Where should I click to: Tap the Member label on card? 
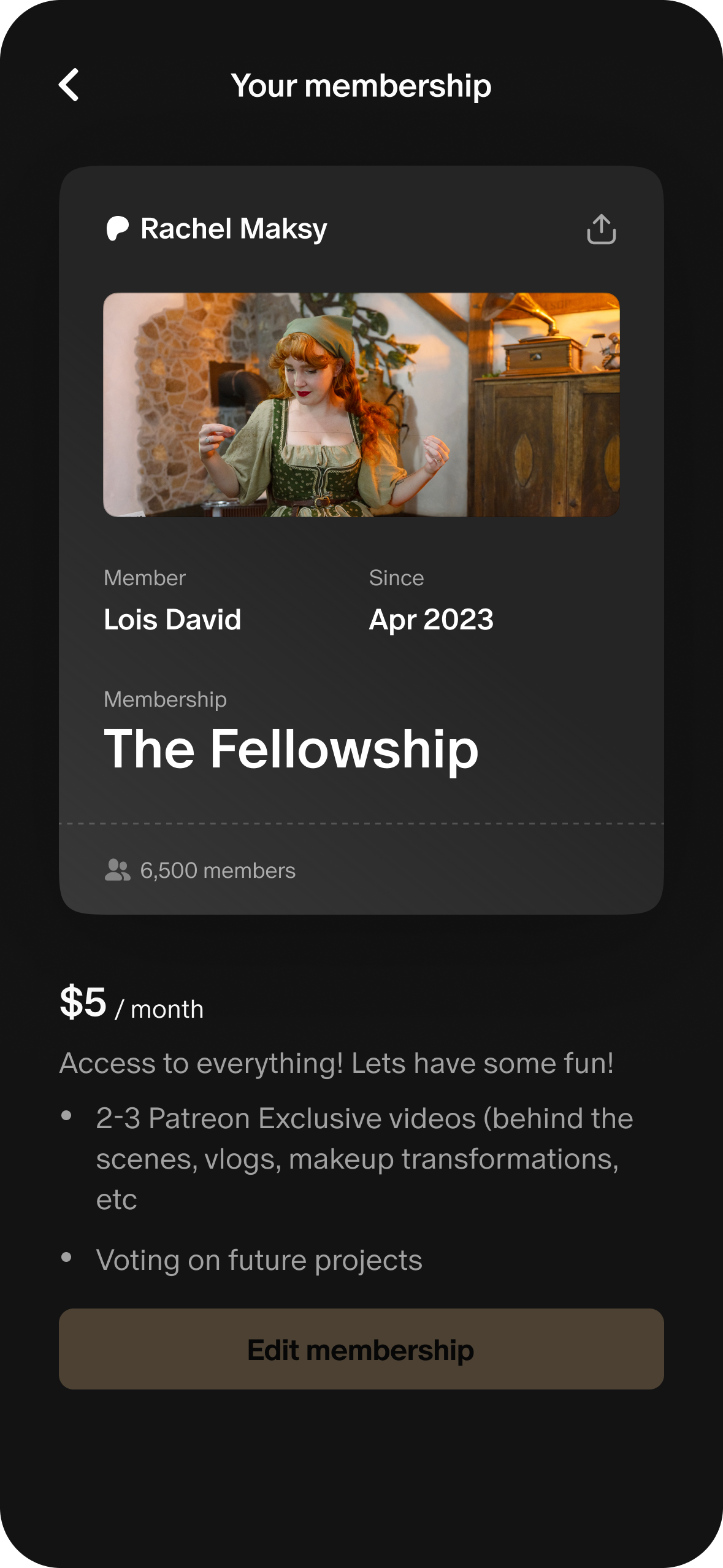point(145,578)
